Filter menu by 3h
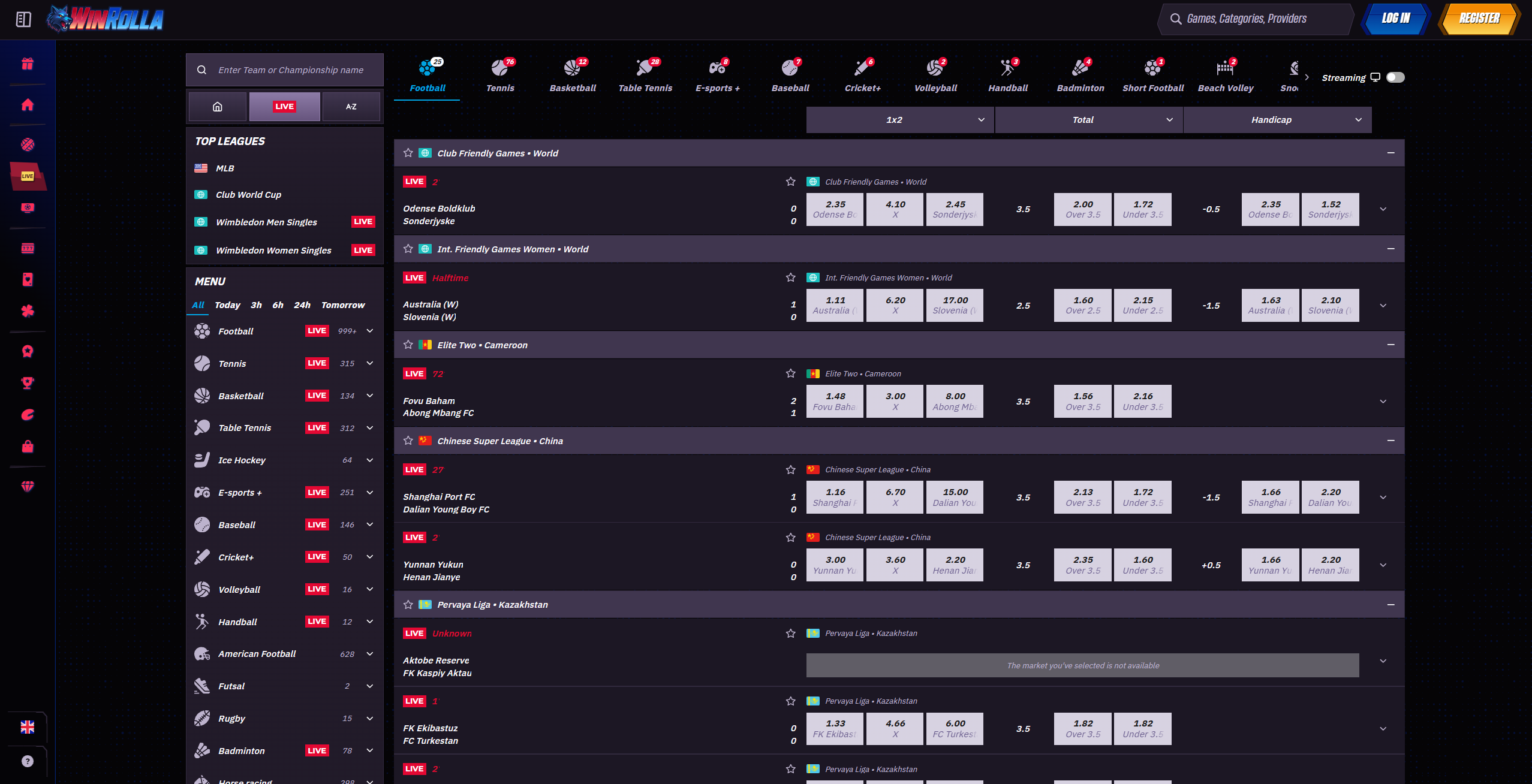1532x784 pixels. 256,305
